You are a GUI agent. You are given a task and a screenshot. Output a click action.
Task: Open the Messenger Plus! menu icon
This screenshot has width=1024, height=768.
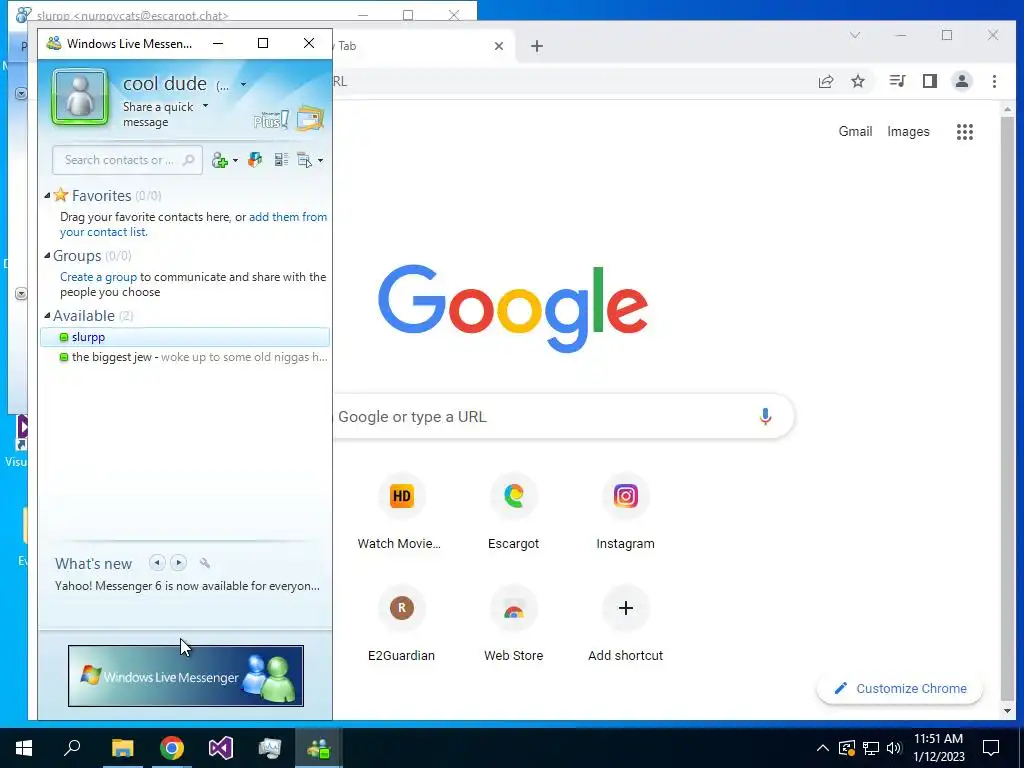[270, 120]
